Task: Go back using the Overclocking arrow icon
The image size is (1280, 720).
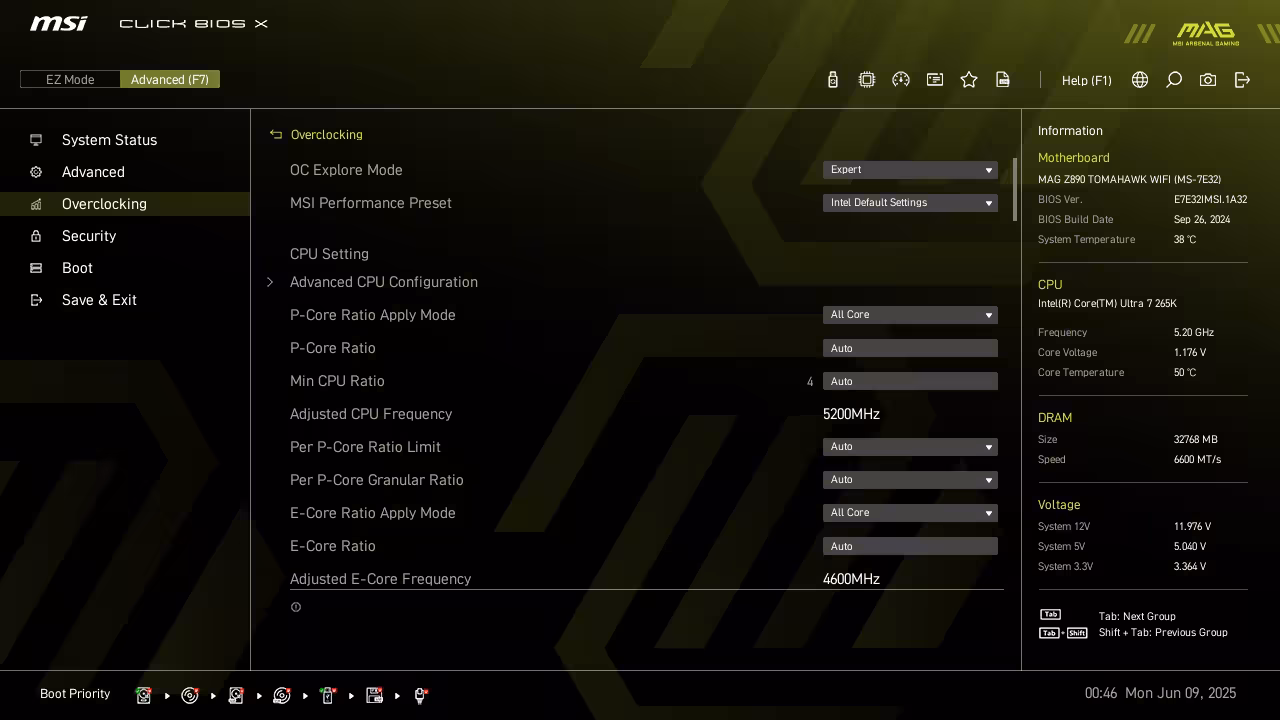Action: tap(276, 134)
